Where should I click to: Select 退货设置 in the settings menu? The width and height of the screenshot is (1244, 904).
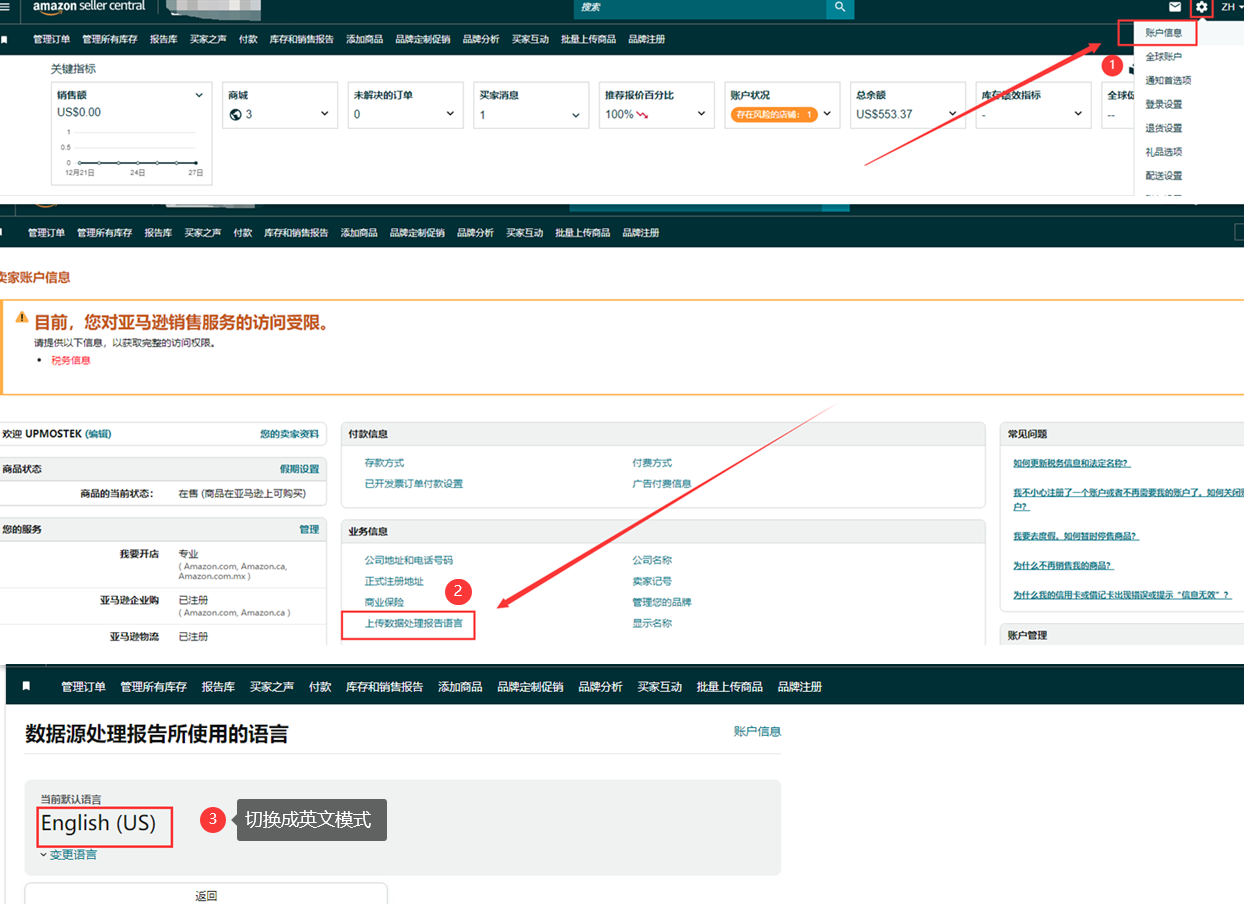click(x=1164, y=128)
